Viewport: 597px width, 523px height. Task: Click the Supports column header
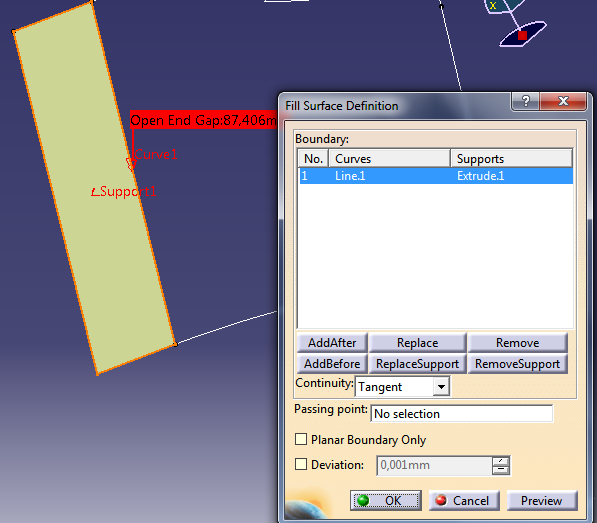pyautogui.click(x=511, y=159)
